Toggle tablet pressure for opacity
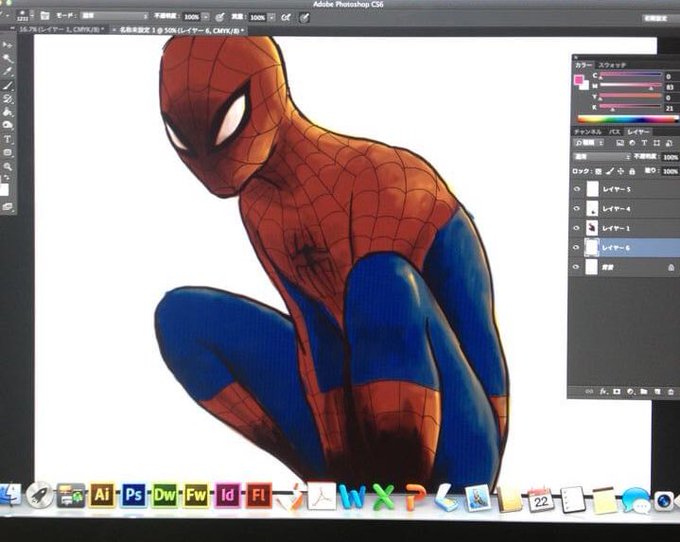Image resolution: width=680 pixels, height=542 pixels. (220, 17)
